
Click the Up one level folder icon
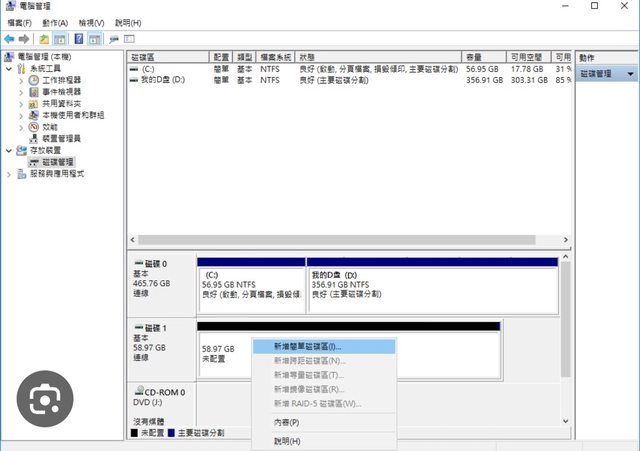(x=44, y=38)
